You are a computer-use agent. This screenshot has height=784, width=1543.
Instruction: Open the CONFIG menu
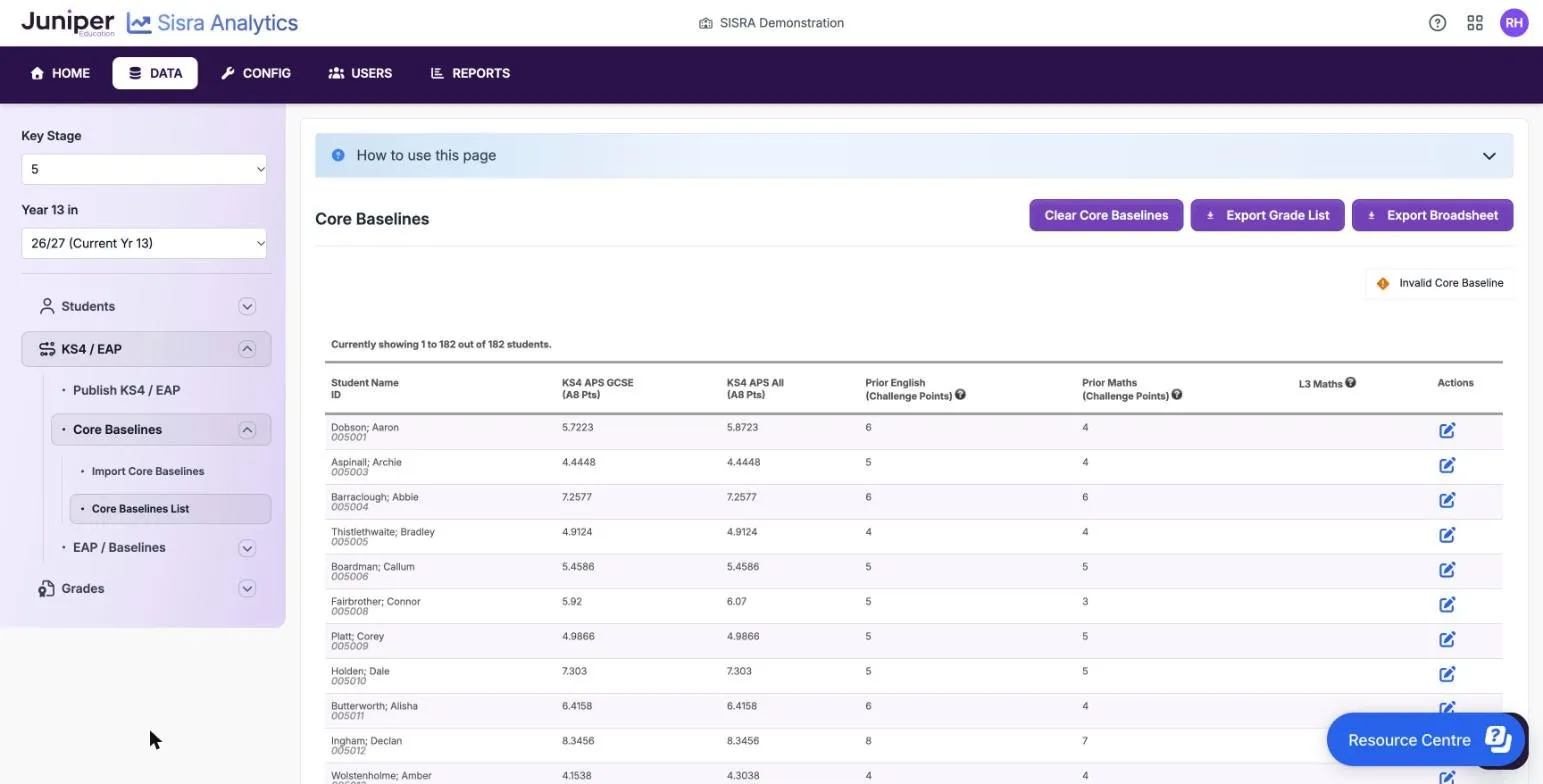(x=256, y=73)
